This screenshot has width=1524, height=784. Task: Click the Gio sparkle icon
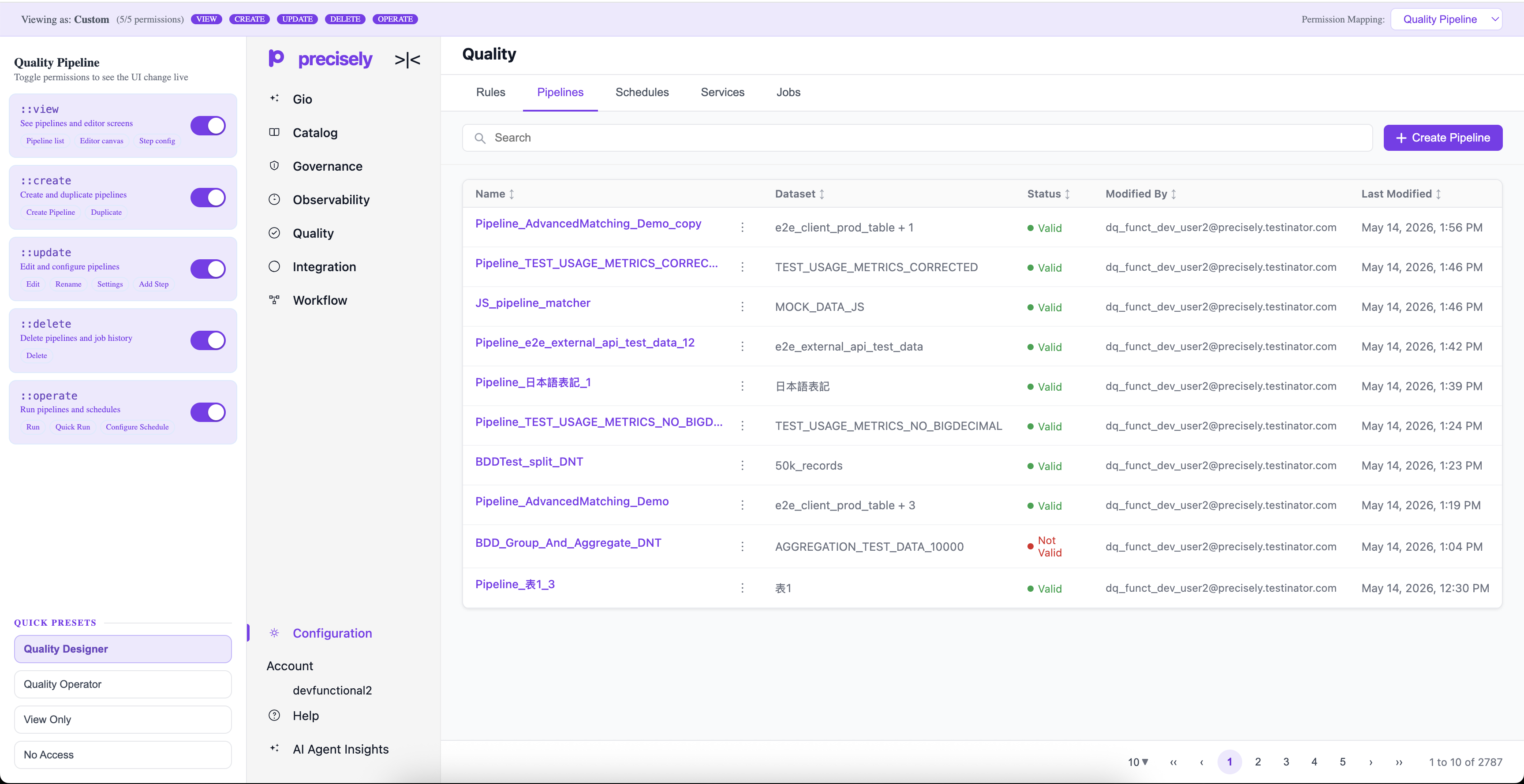pyautogui.click(x=275, y=98)
